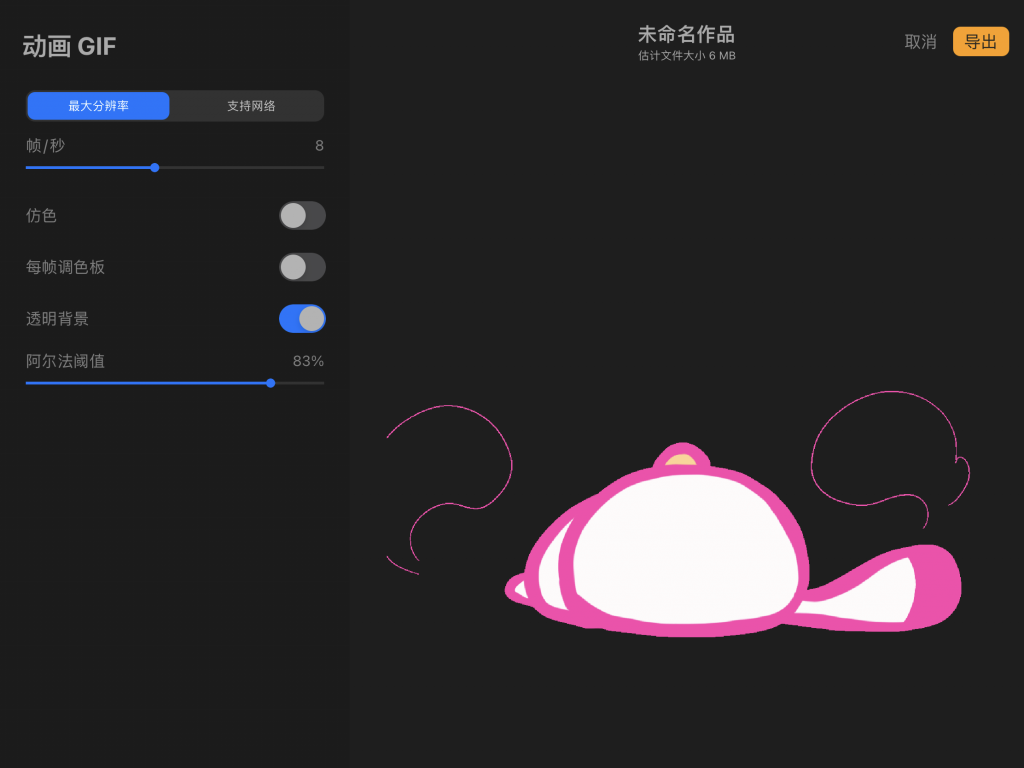This screenshot has height=768, width=1024.
Task: Click the frames per second value 8
Action: [319, 146]
